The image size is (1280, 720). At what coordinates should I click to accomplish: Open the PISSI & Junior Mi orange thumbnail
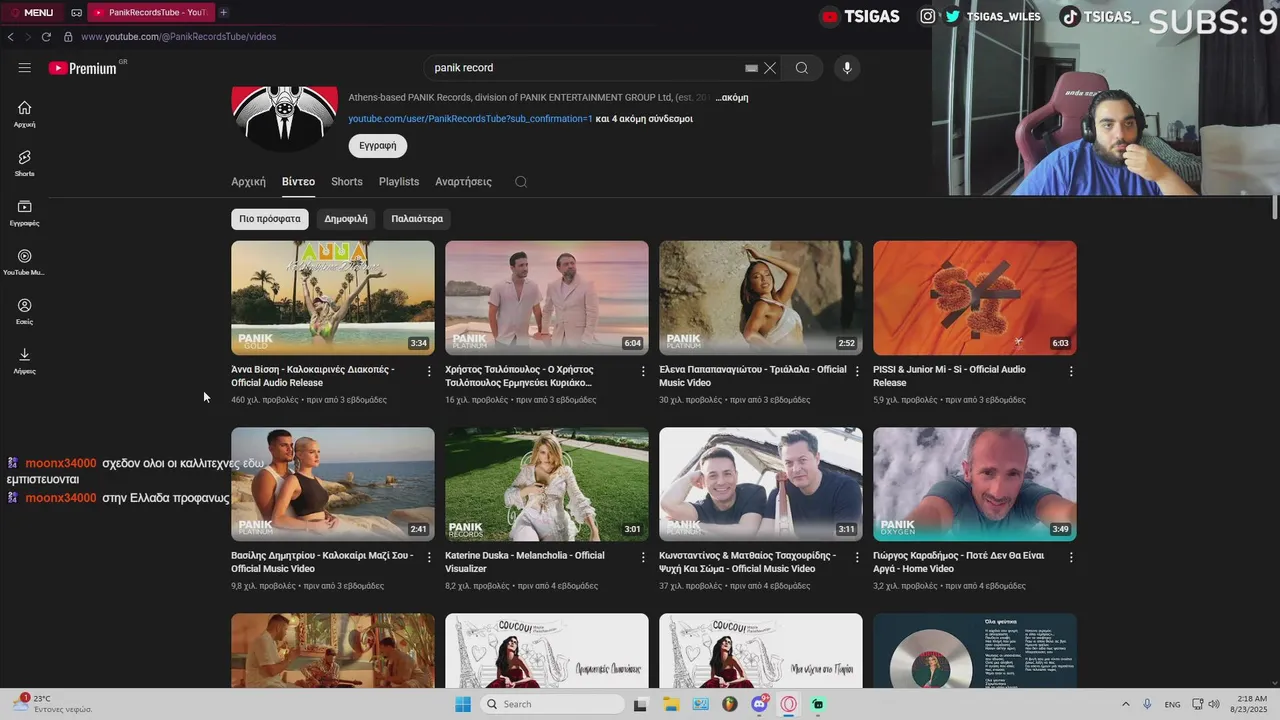[x=975, y=298]
